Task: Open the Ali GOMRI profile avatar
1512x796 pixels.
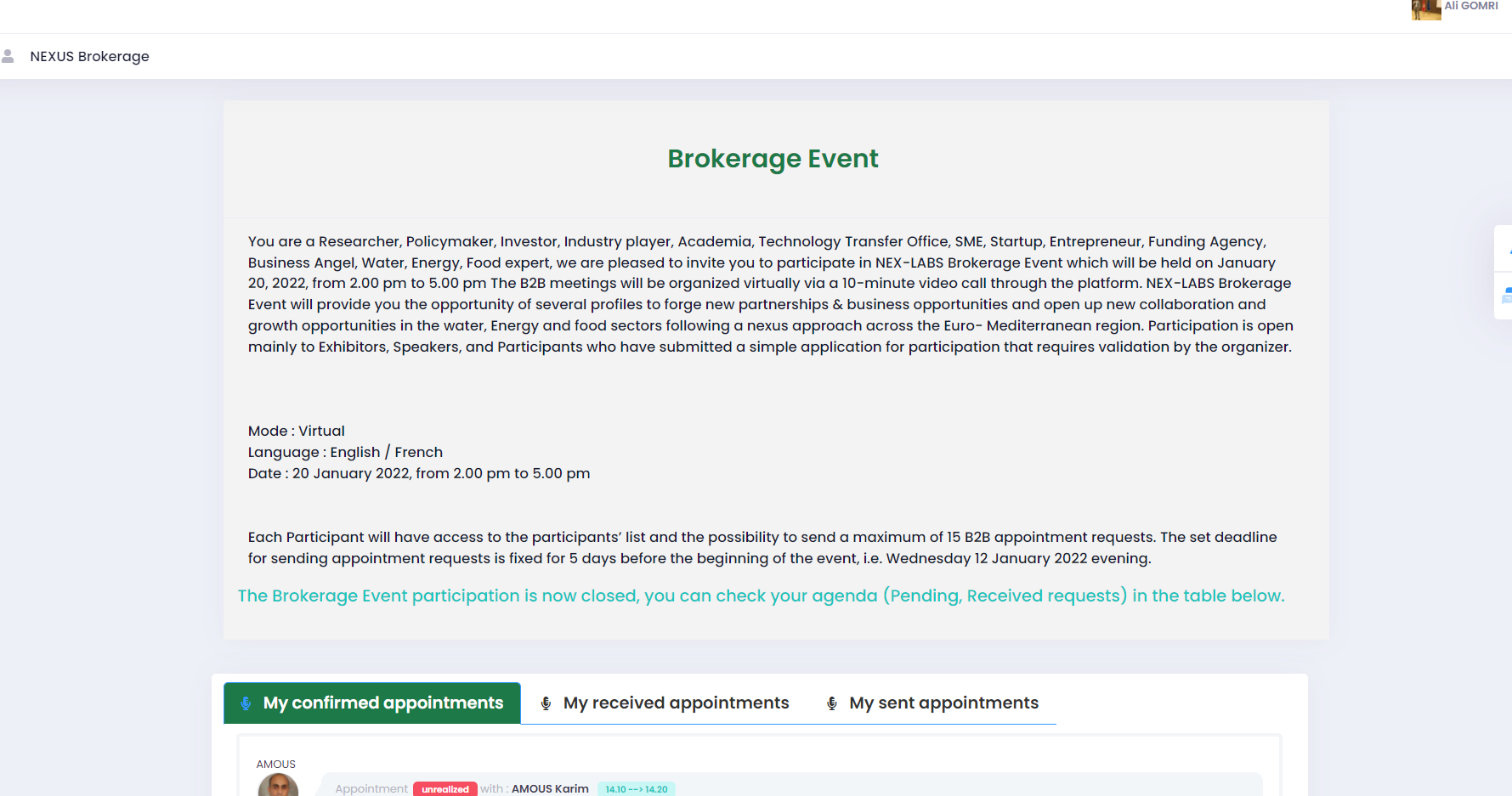Action: pyautogui.click(x=1426, y=8)
